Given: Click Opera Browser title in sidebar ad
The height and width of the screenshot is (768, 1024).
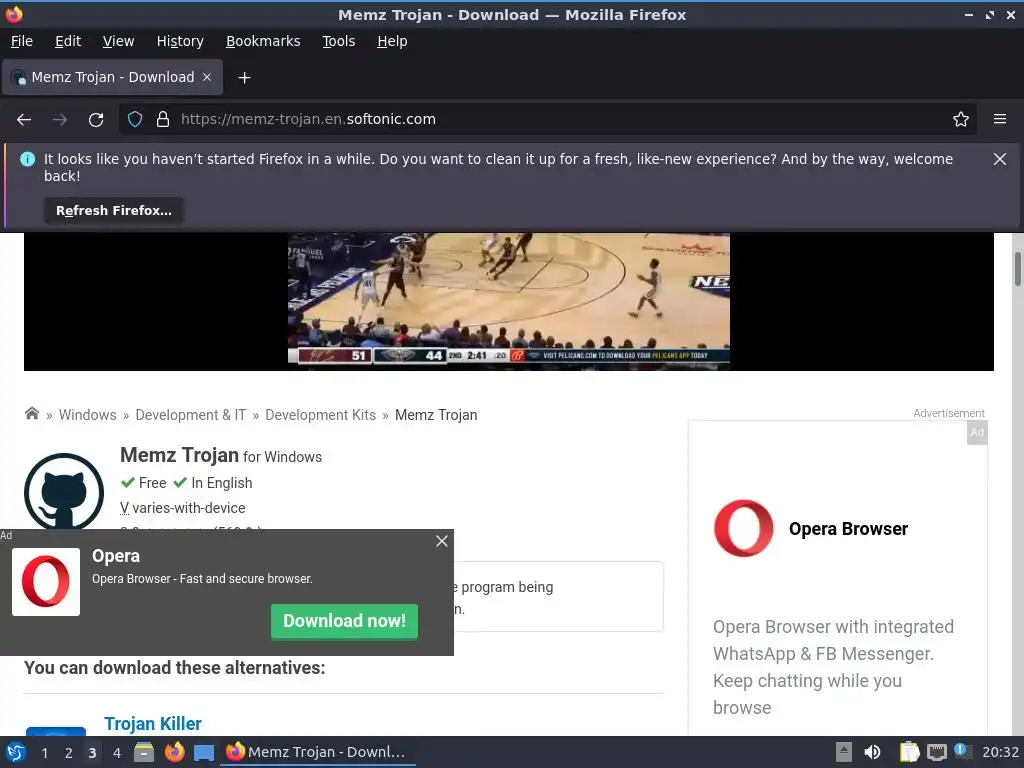Looking at the screenshot, I should (848, 529).
